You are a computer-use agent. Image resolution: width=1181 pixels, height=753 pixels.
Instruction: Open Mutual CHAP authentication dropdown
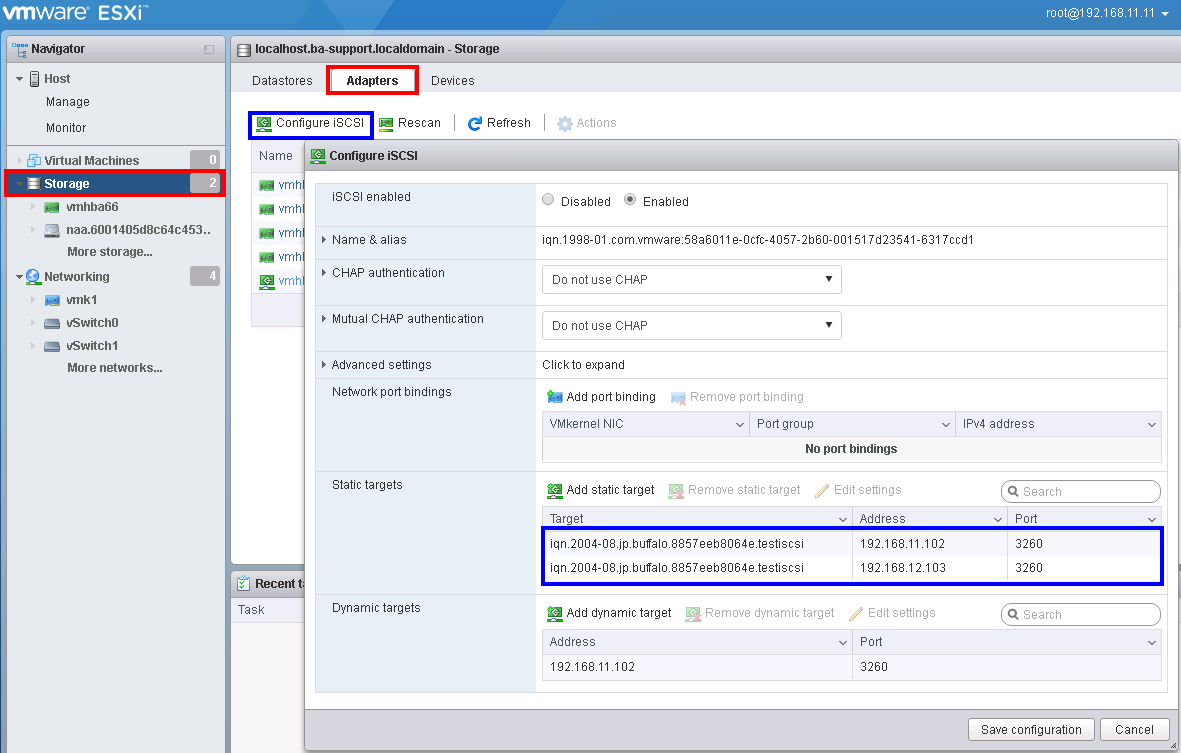click(691, 326)
